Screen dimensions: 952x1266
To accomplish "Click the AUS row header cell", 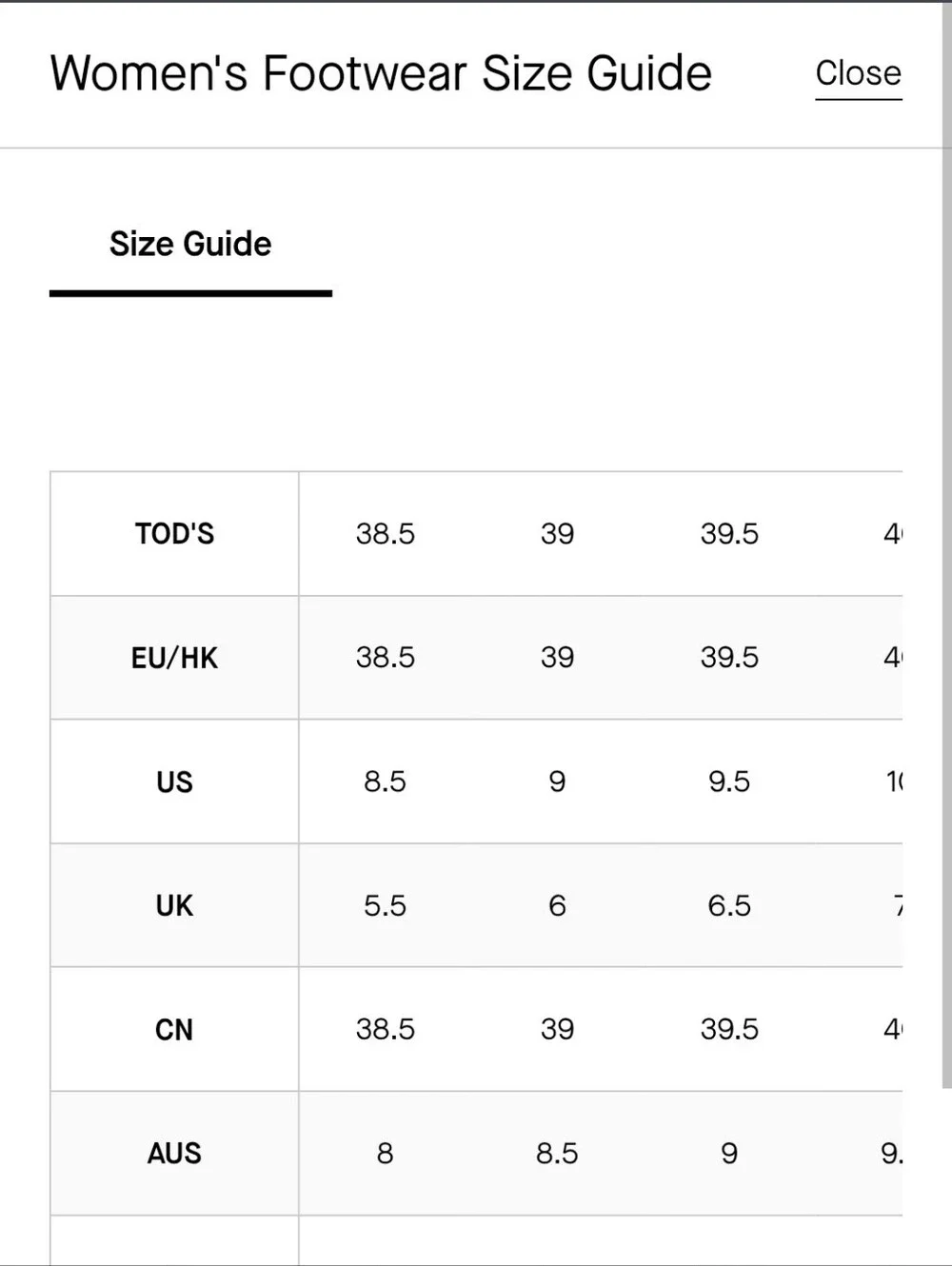I will click(174, 1153).
